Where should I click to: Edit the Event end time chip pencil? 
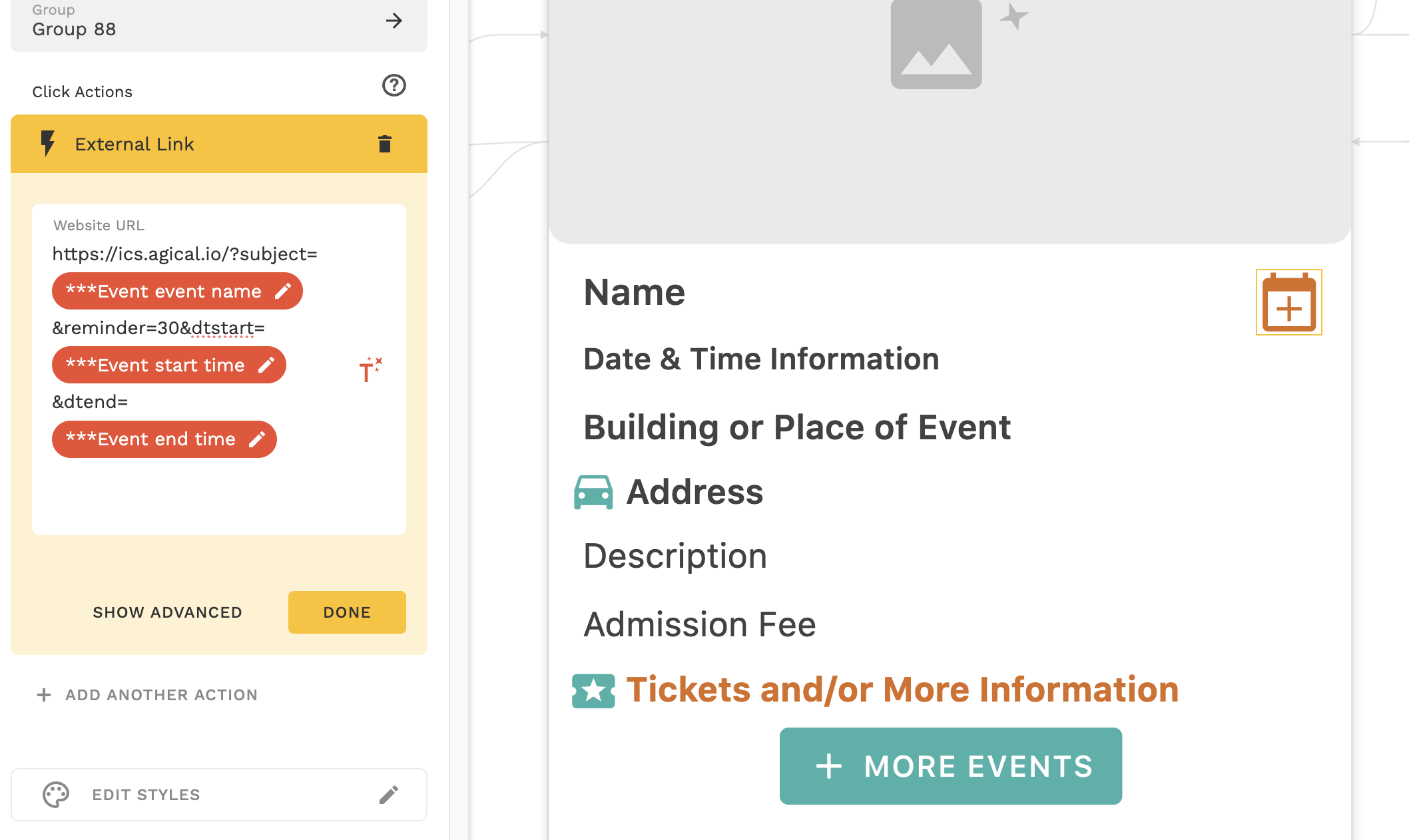tap(257, 439)
